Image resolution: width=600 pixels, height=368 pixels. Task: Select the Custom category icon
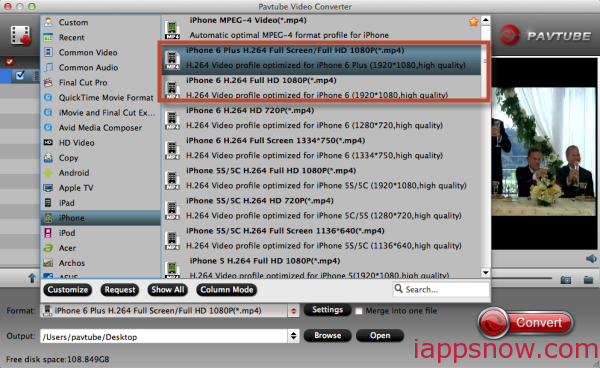[48, 22]
